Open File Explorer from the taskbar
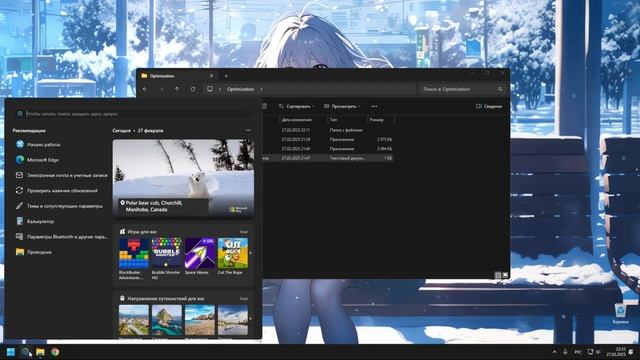 click(40, 352)
